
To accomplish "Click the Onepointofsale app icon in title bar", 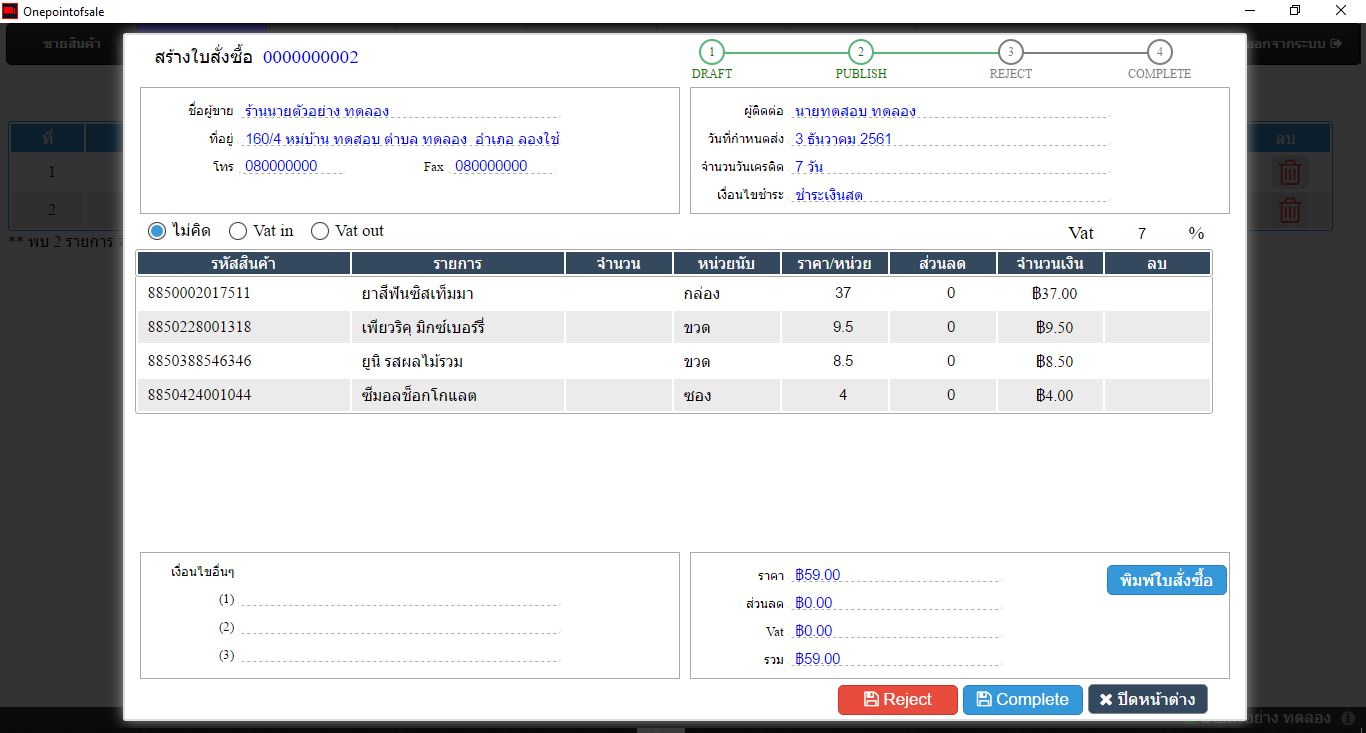I will (10, 11).
